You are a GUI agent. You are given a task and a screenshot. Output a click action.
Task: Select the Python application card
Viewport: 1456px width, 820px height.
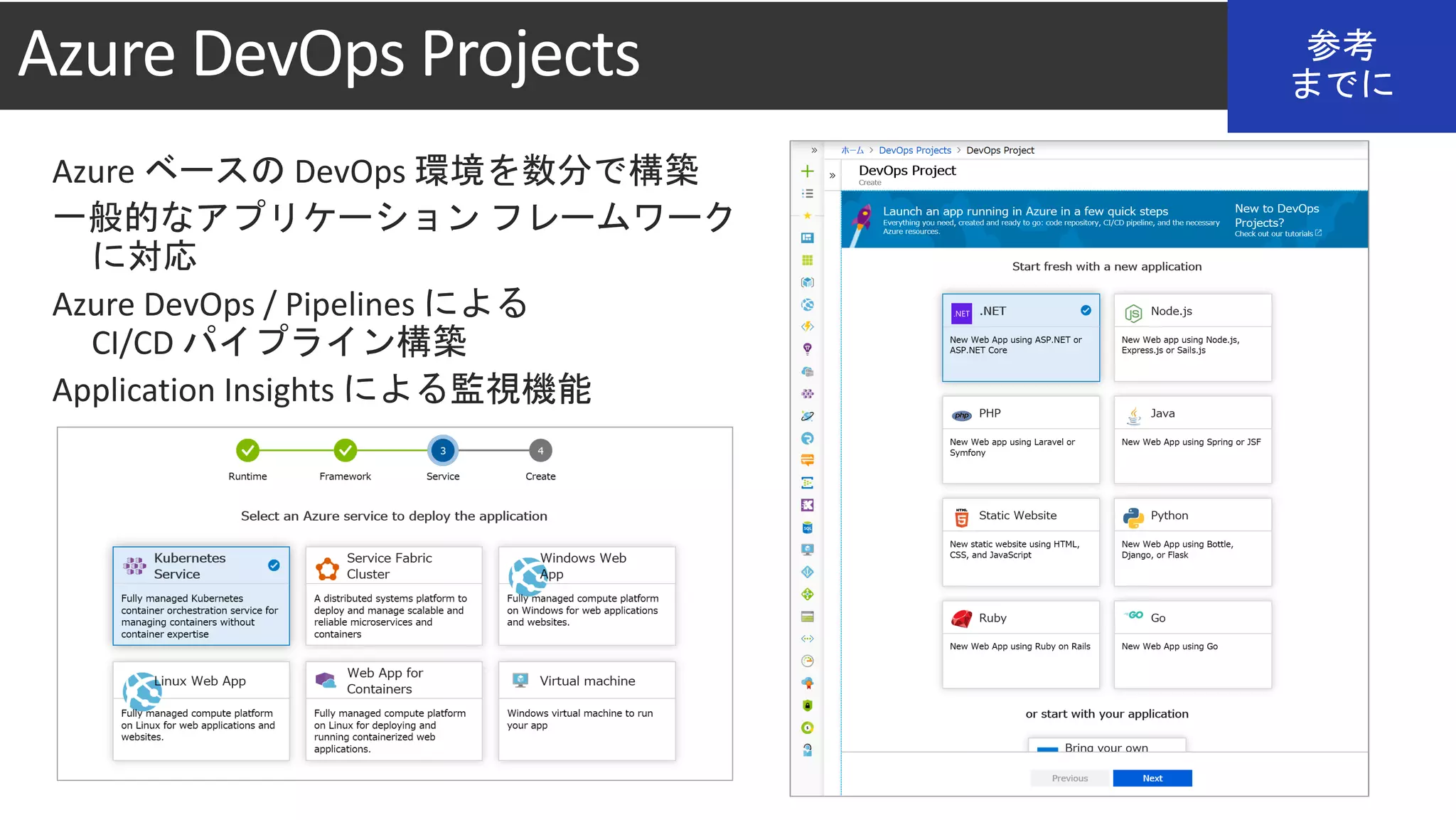click(x=1192, y=542)
